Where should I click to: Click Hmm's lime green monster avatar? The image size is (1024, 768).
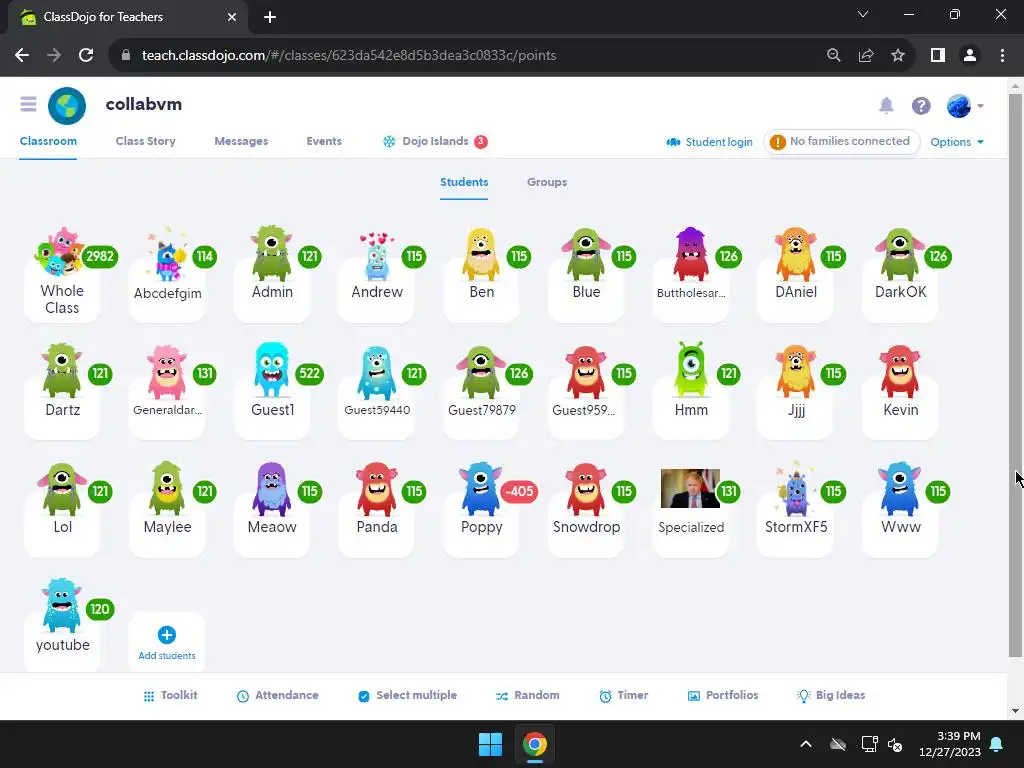coord(690,369)
